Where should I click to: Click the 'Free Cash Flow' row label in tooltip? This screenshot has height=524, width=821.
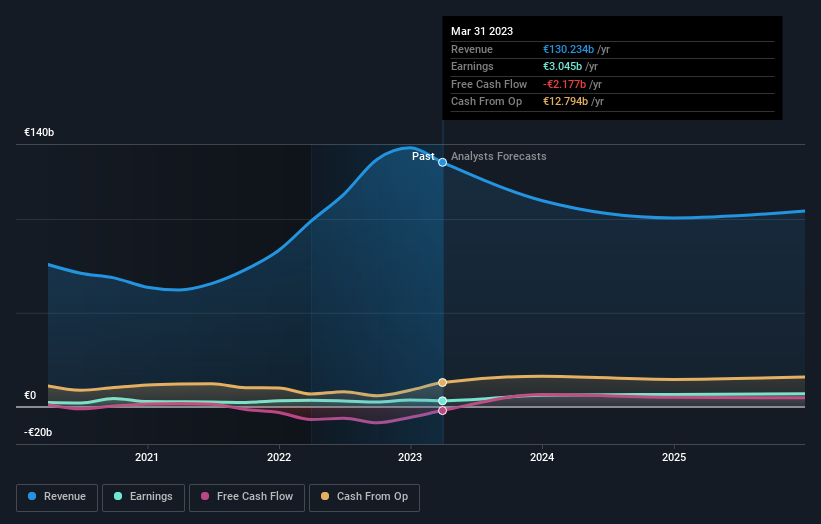click(x=489, y=84)
